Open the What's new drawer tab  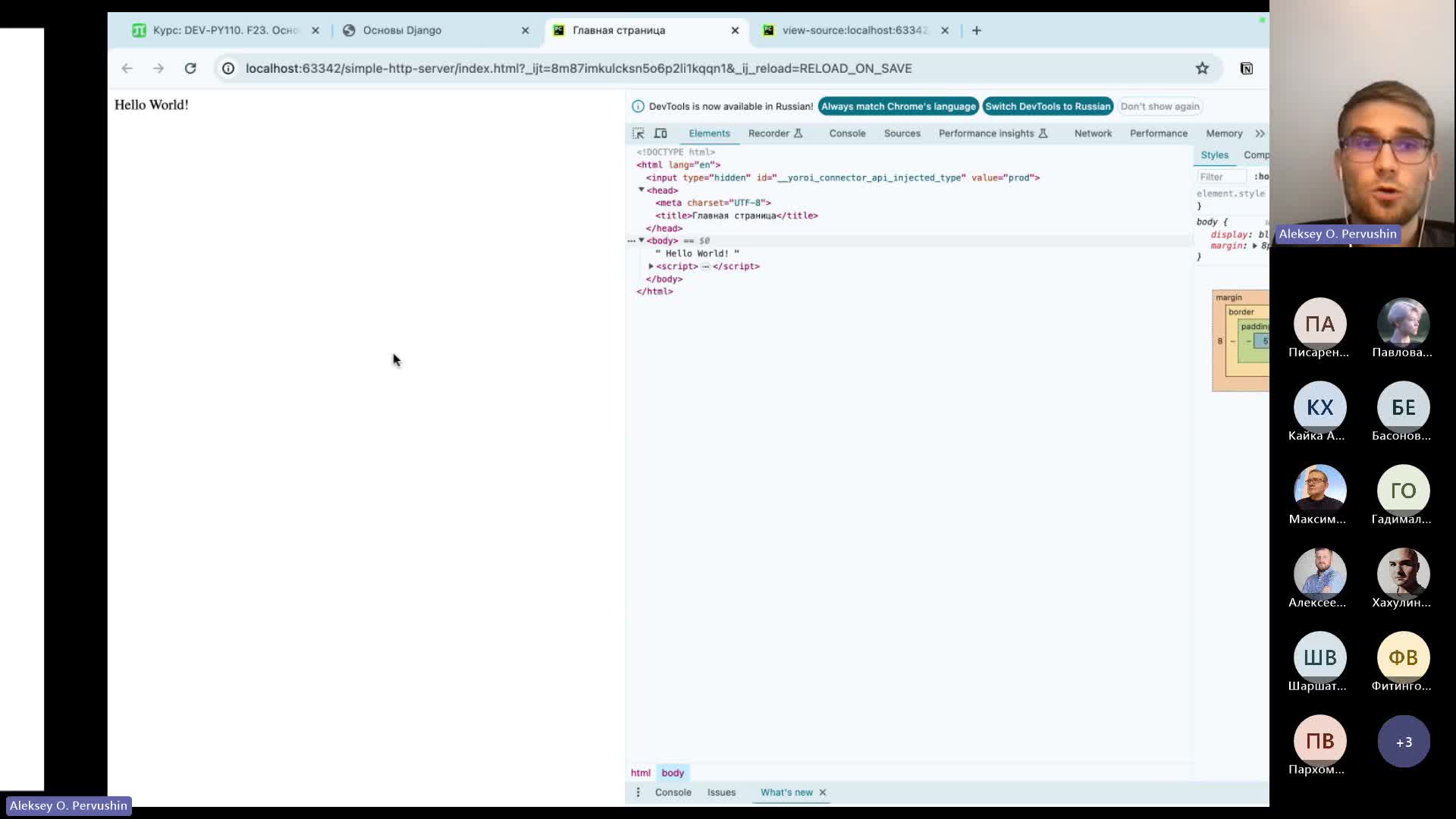786,792
